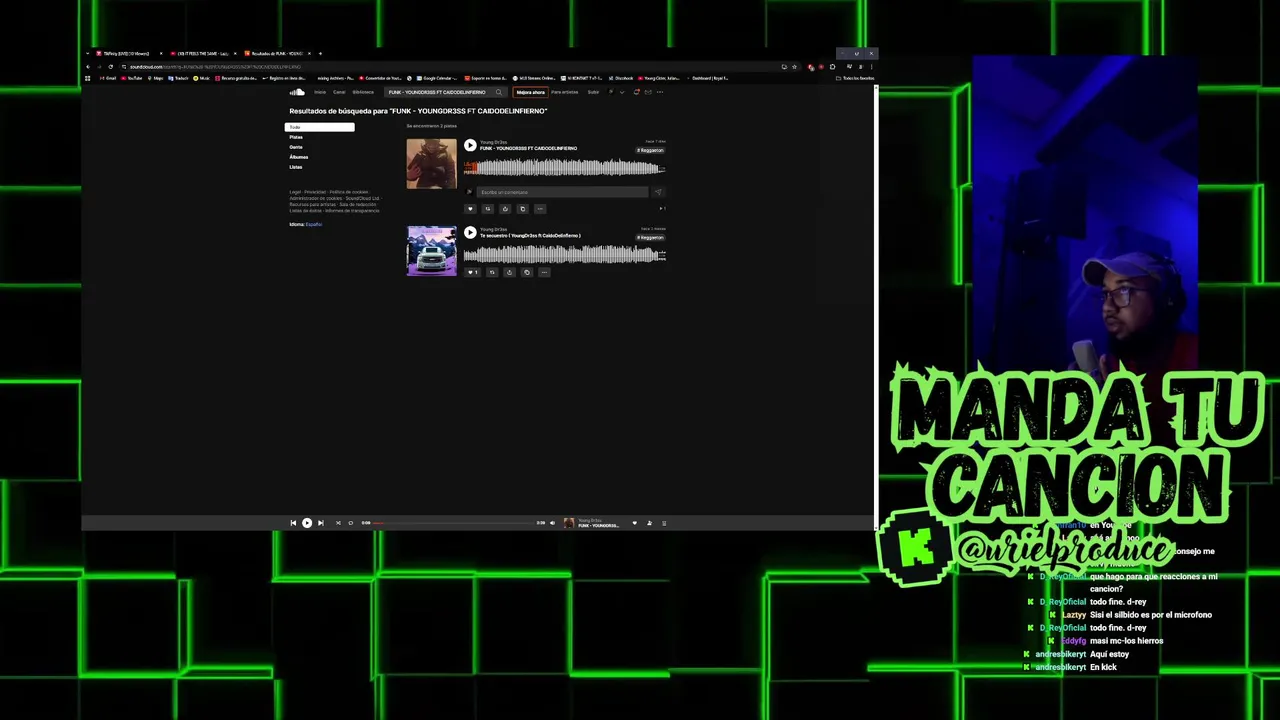Select the Listas search filter
The width and height of the screenshot is (1280, 720).
click(x=296, y=167)
